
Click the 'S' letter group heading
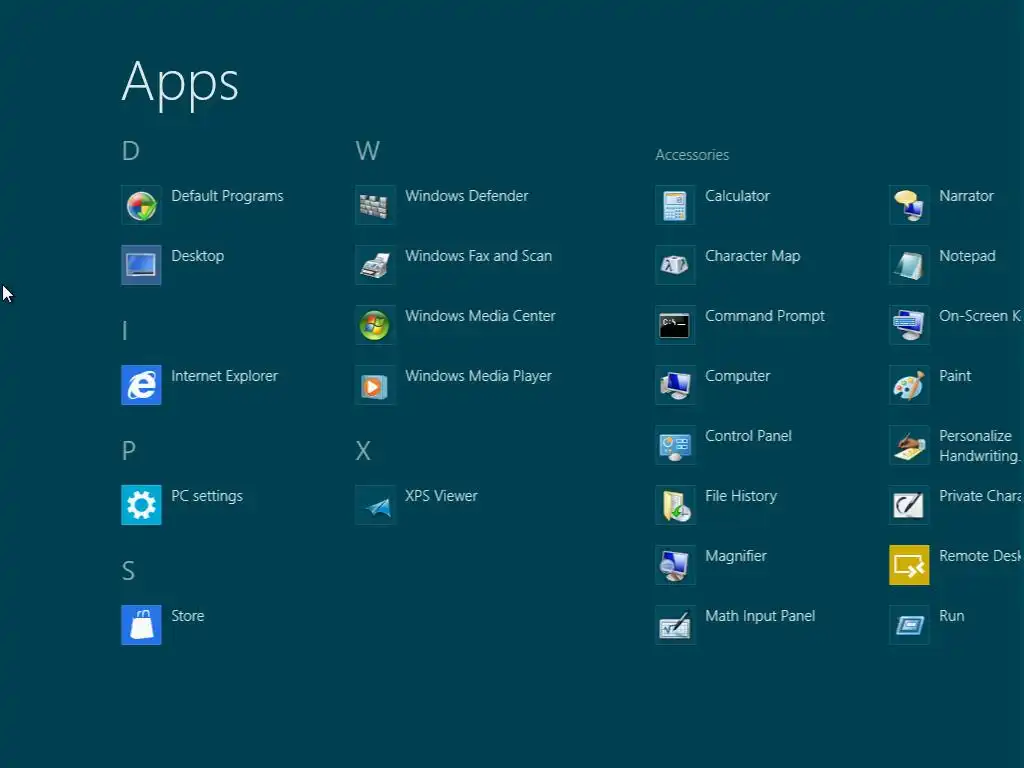click(x=128, y=571)
